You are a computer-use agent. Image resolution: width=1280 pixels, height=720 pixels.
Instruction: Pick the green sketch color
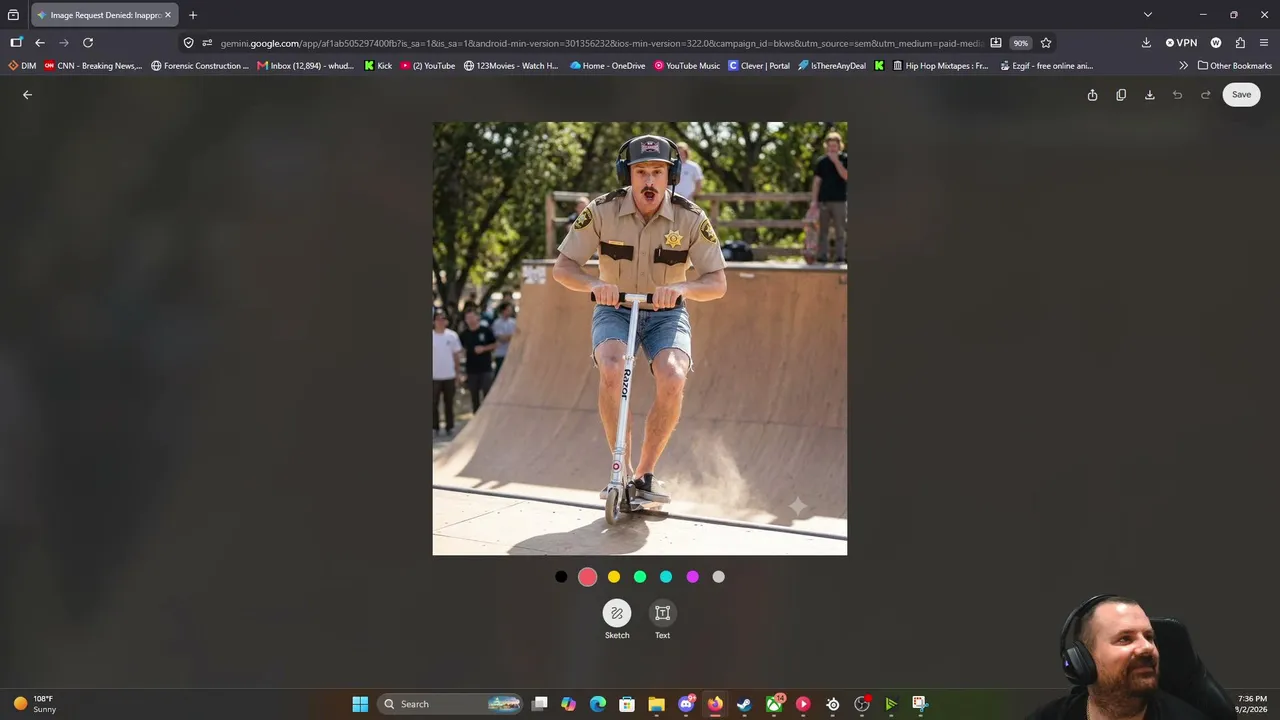(x=640, y=577)
